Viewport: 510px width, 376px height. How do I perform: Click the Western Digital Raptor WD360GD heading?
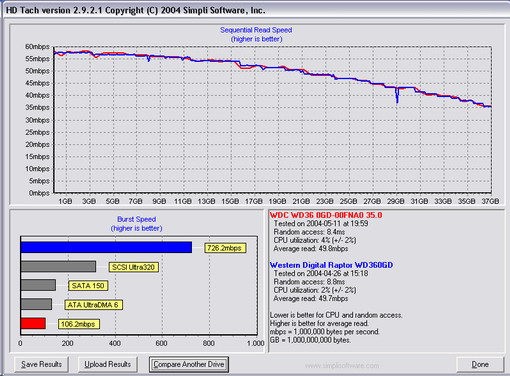coord(331,265)
